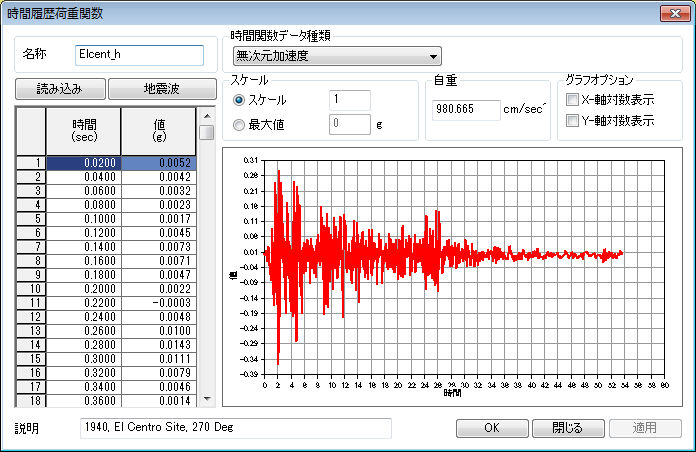Select the スケール radio button
The width and height of the screenshot is (696, 452).
pyautogui.click(x=239, y=100)
